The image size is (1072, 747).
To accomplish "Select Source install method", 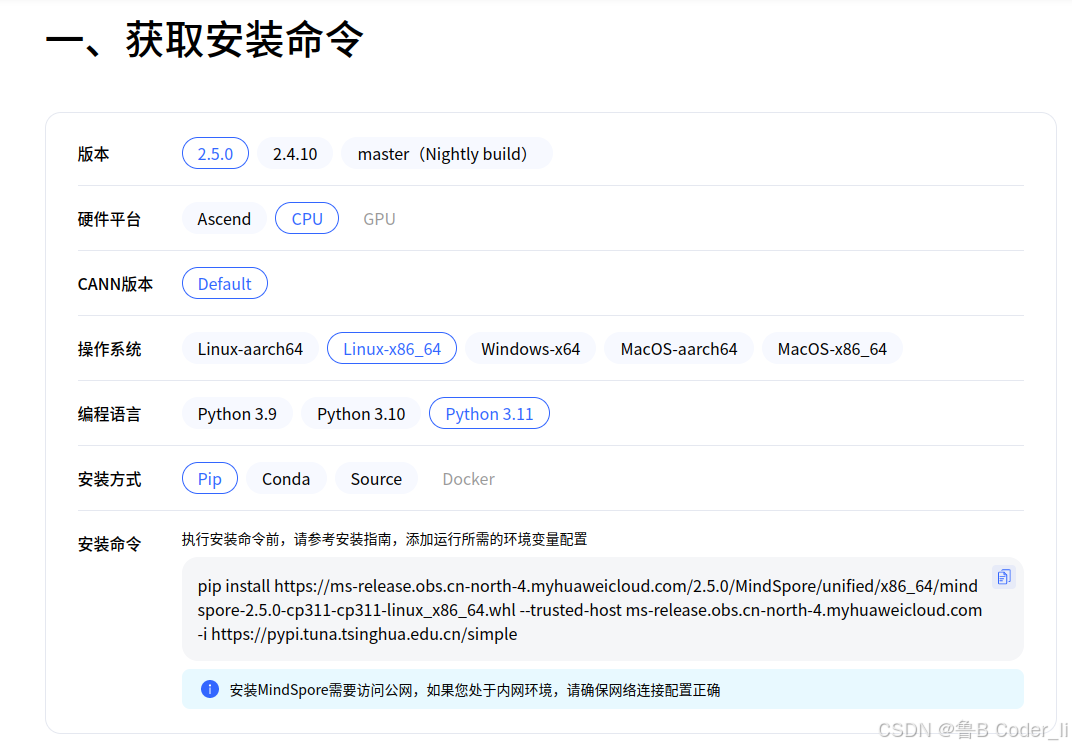I will 376,478.
